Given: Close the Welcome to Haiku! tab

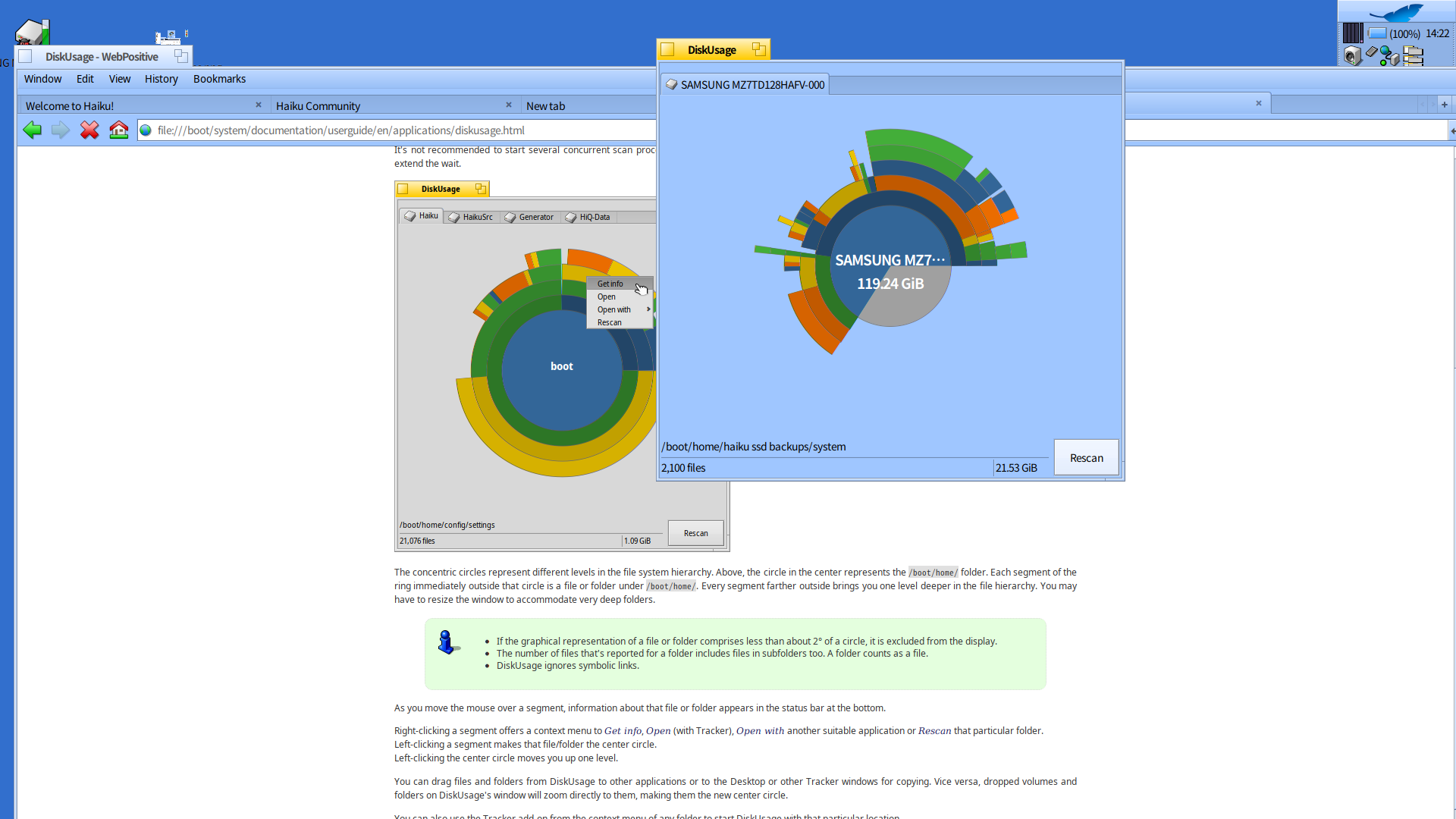Looking at the screenshot, I should (259, 105).
